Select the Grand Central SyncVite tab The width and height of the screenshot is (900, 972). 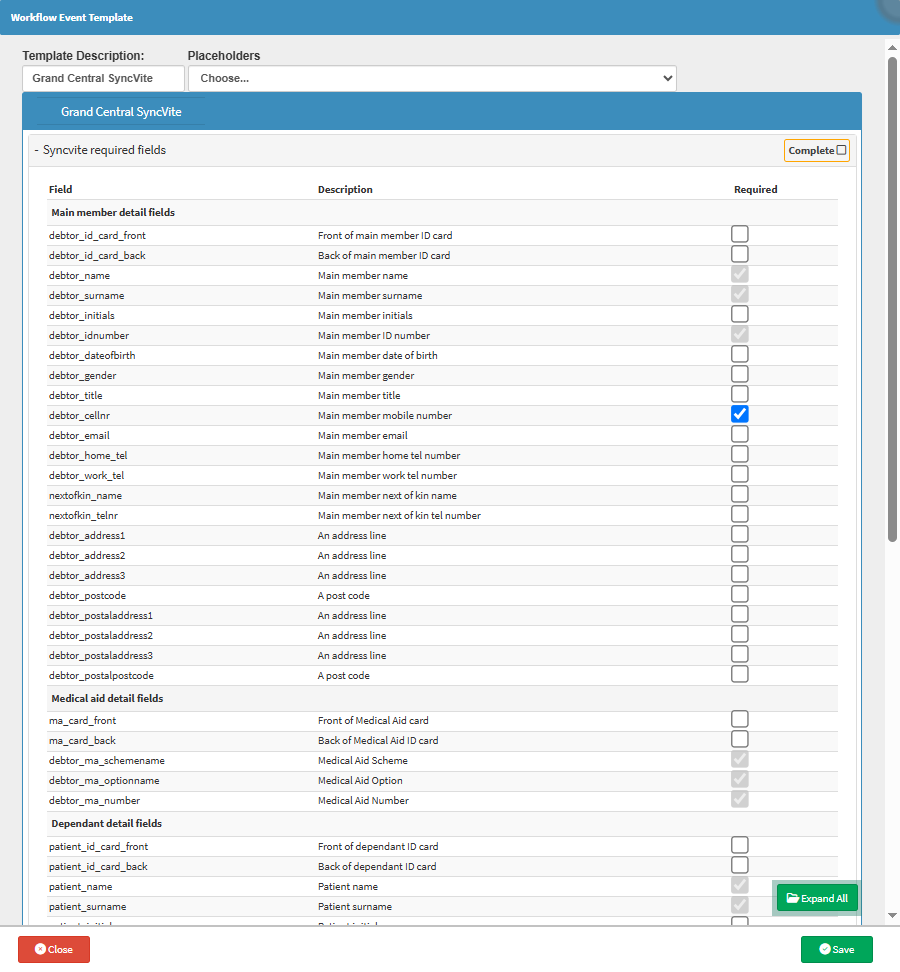[x=121, y=112]
